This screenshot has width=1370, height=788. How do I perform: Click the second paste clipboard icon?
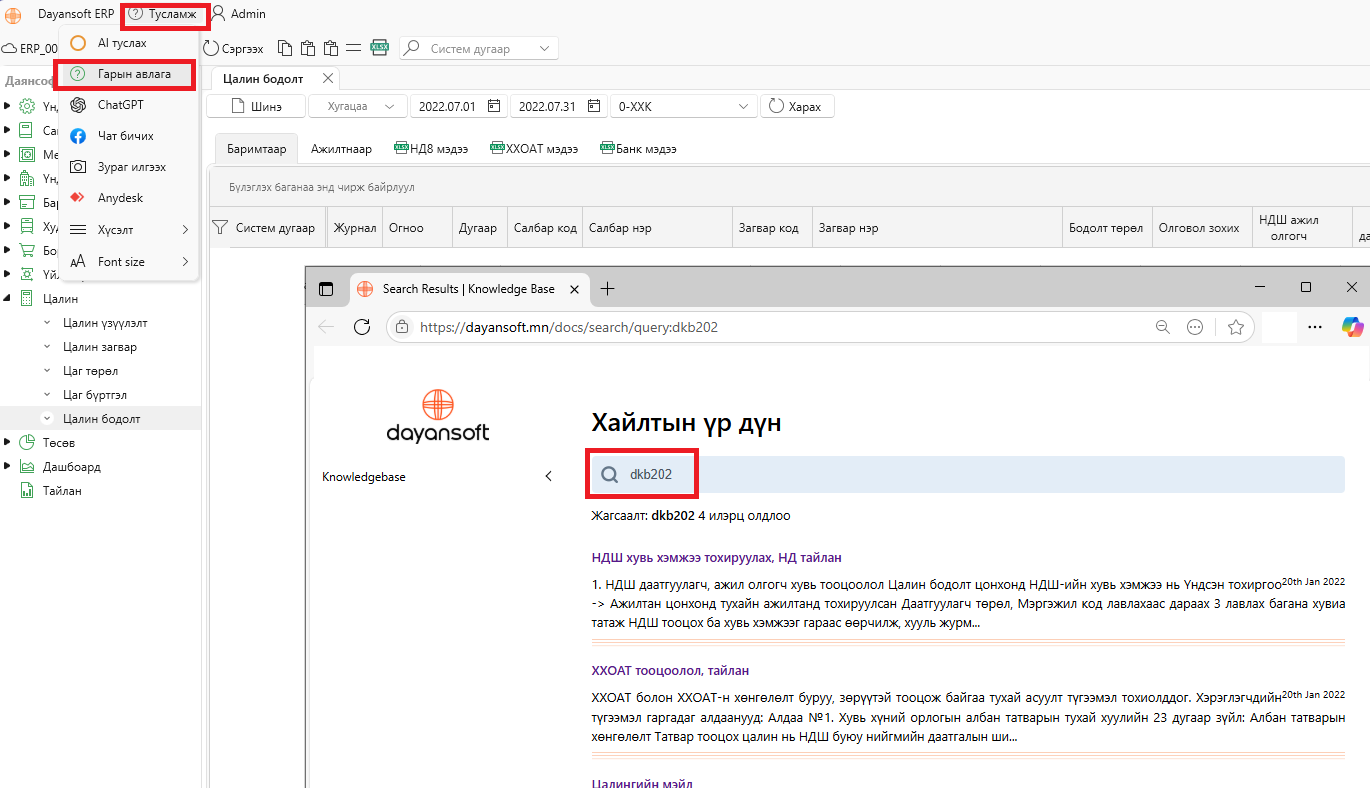331,48
